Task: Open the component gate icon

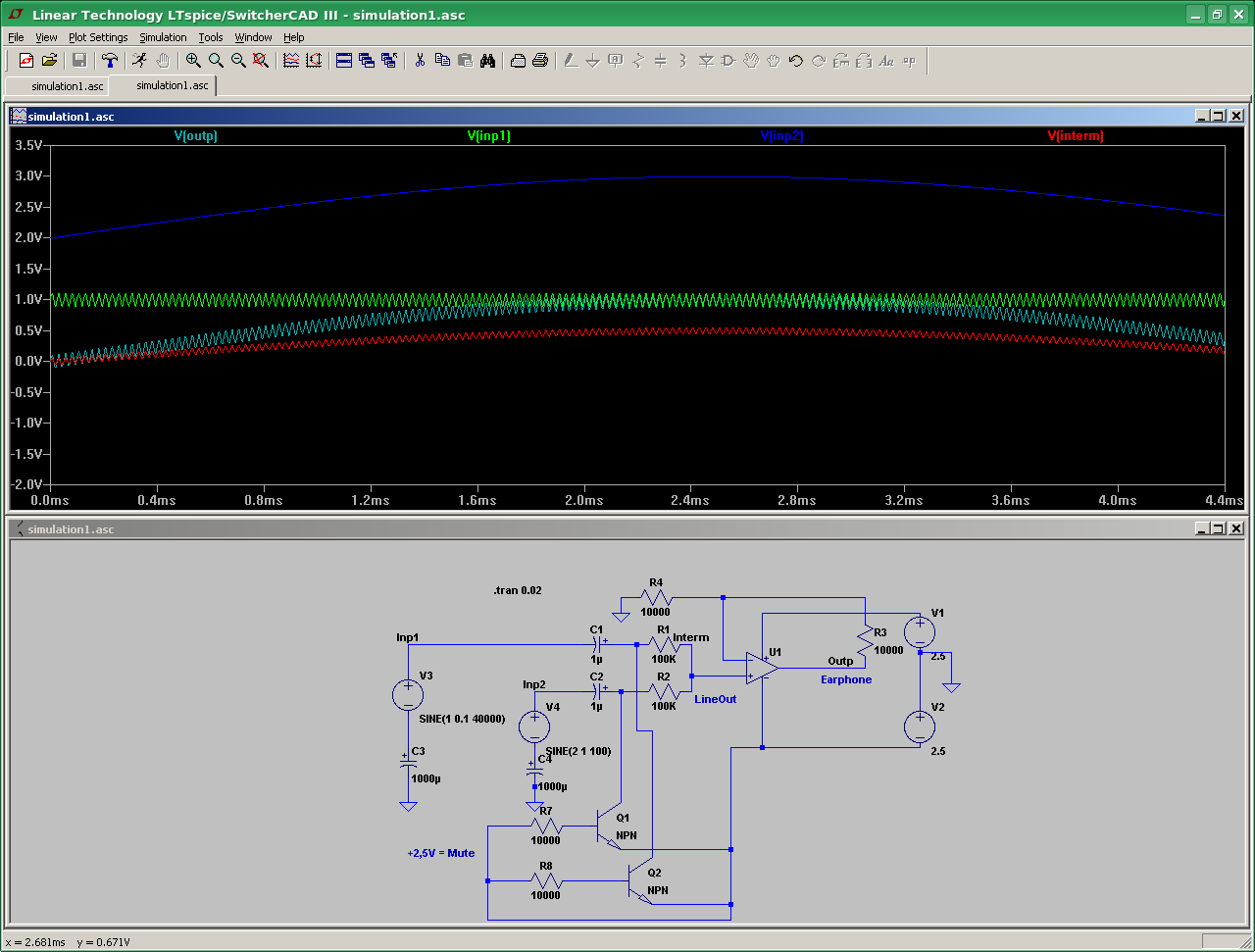Action: tap(728, 61)
